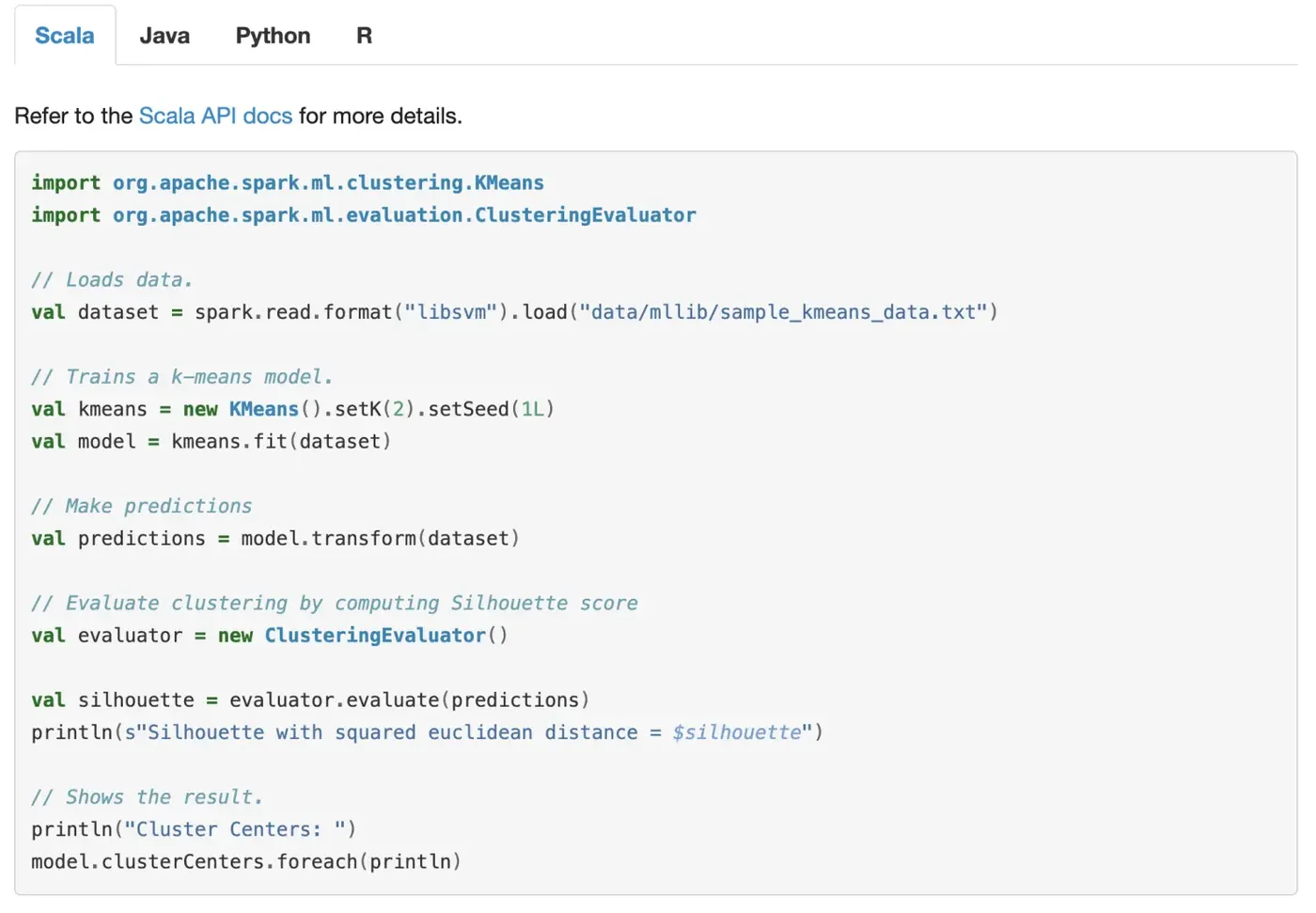The image size is (1316, 913).
Task: Click the ClusteringEvaluator import statement line
Action: [x=364, y=215]
